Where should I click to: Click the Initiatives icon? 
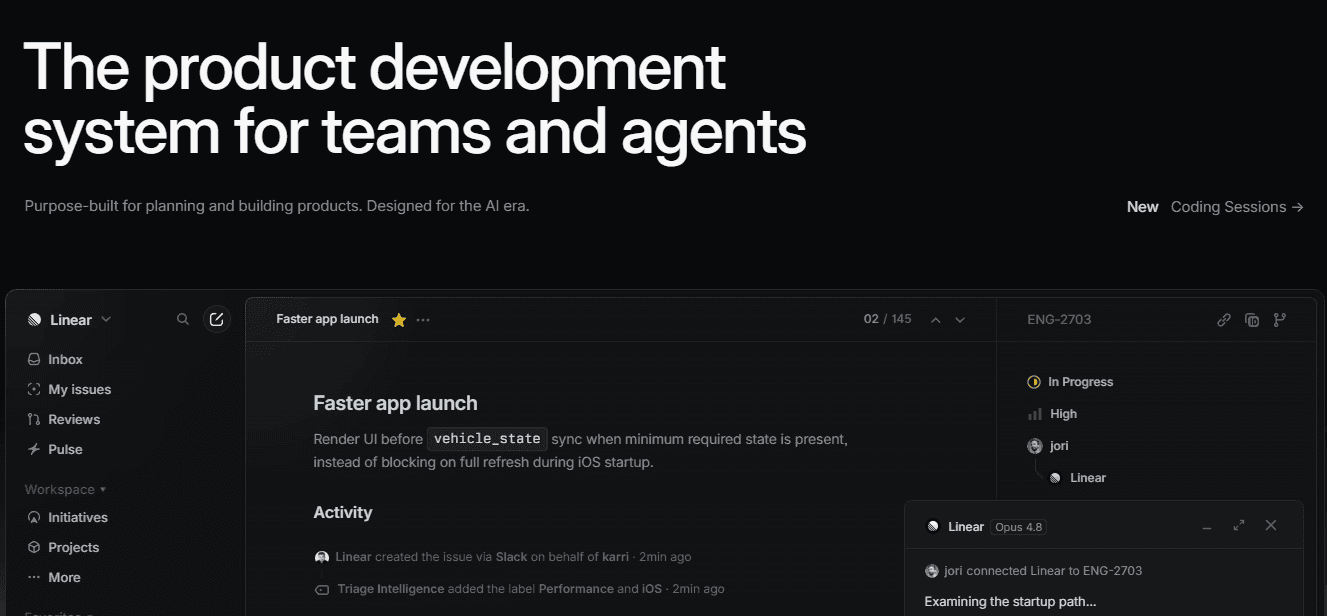pyautogui.click(x=34, y=517)
